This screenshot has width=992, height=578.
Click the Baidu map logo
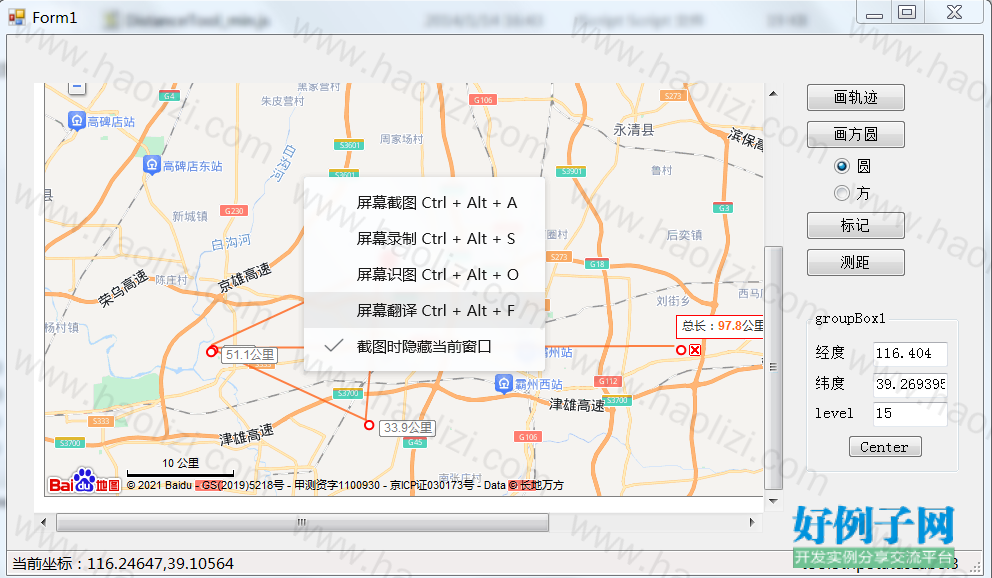(84, 482)
